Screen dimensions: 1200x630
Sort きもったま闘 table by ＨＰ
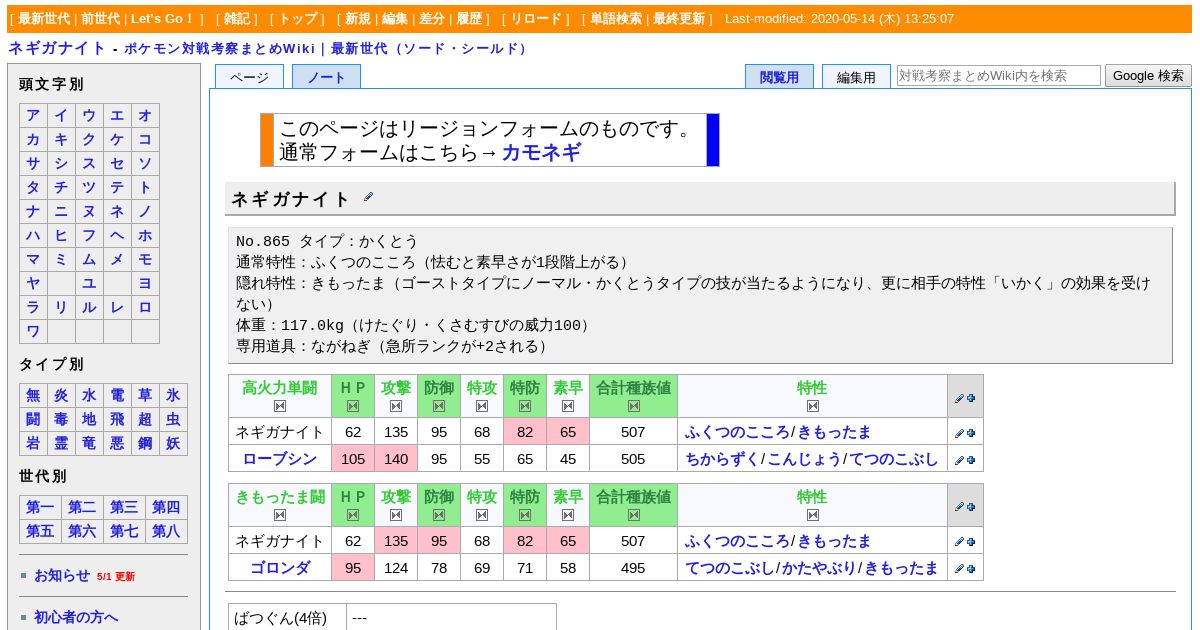coord(353,515)
